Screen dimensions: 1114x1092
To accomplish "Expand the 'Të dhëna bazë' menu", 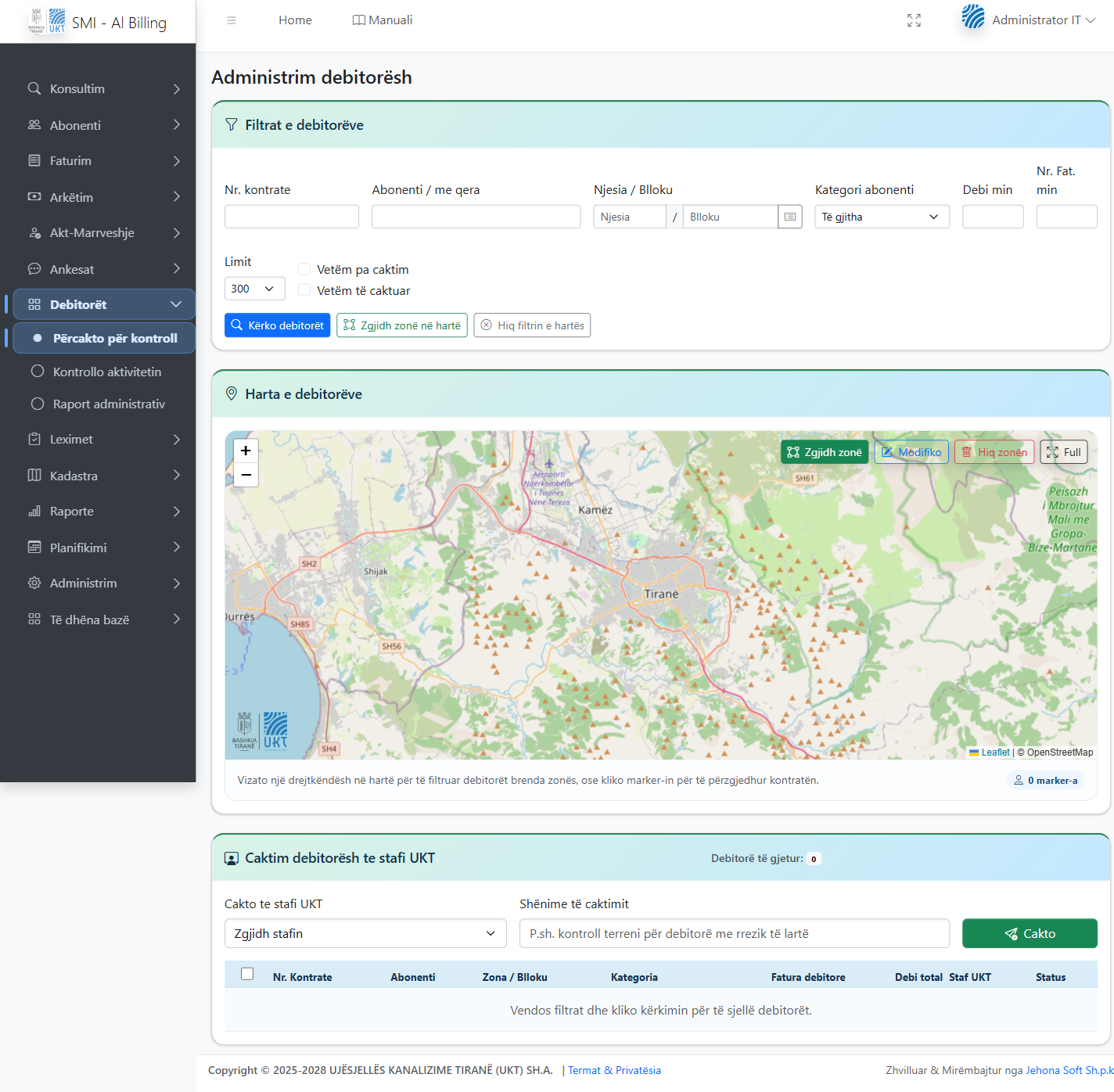I will pyautogui.click(x=104, y=620).
